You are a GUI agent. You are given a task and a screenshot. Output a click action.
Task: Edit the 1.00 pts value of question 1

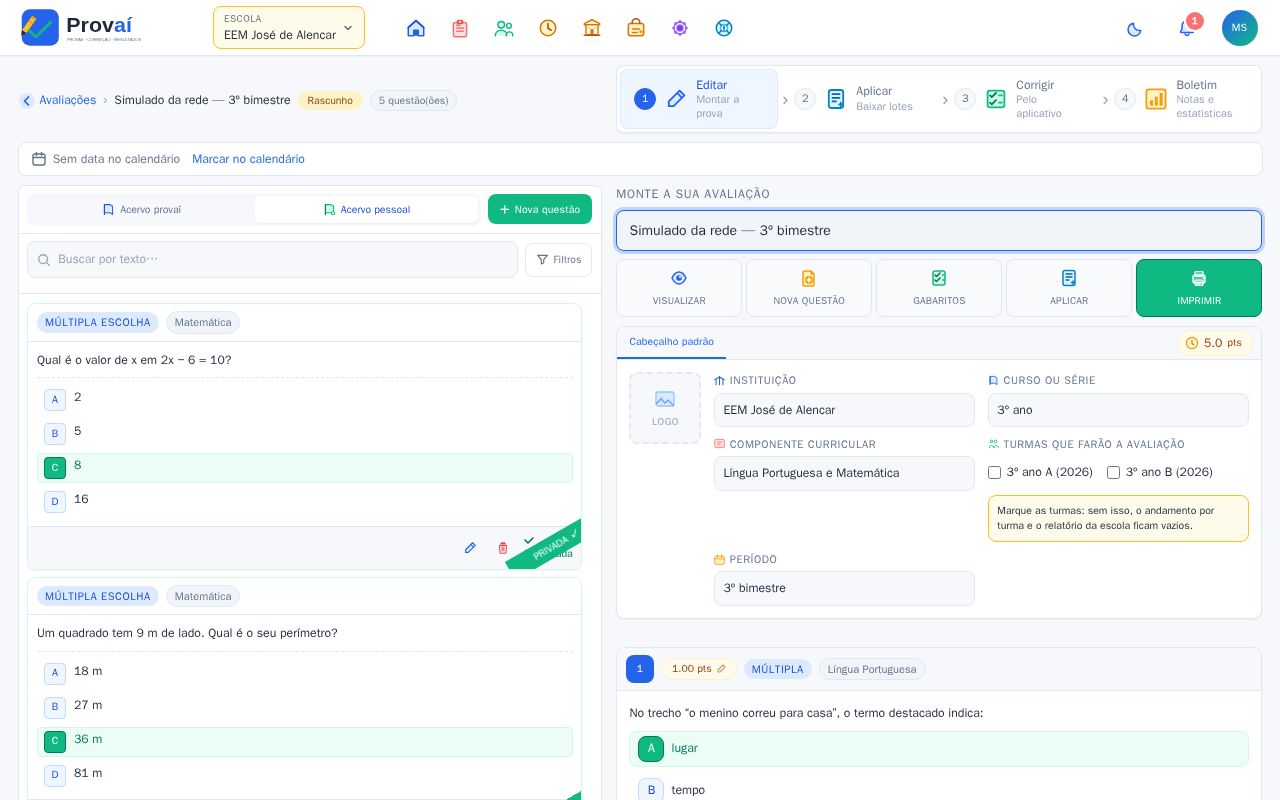coord(699,669)
